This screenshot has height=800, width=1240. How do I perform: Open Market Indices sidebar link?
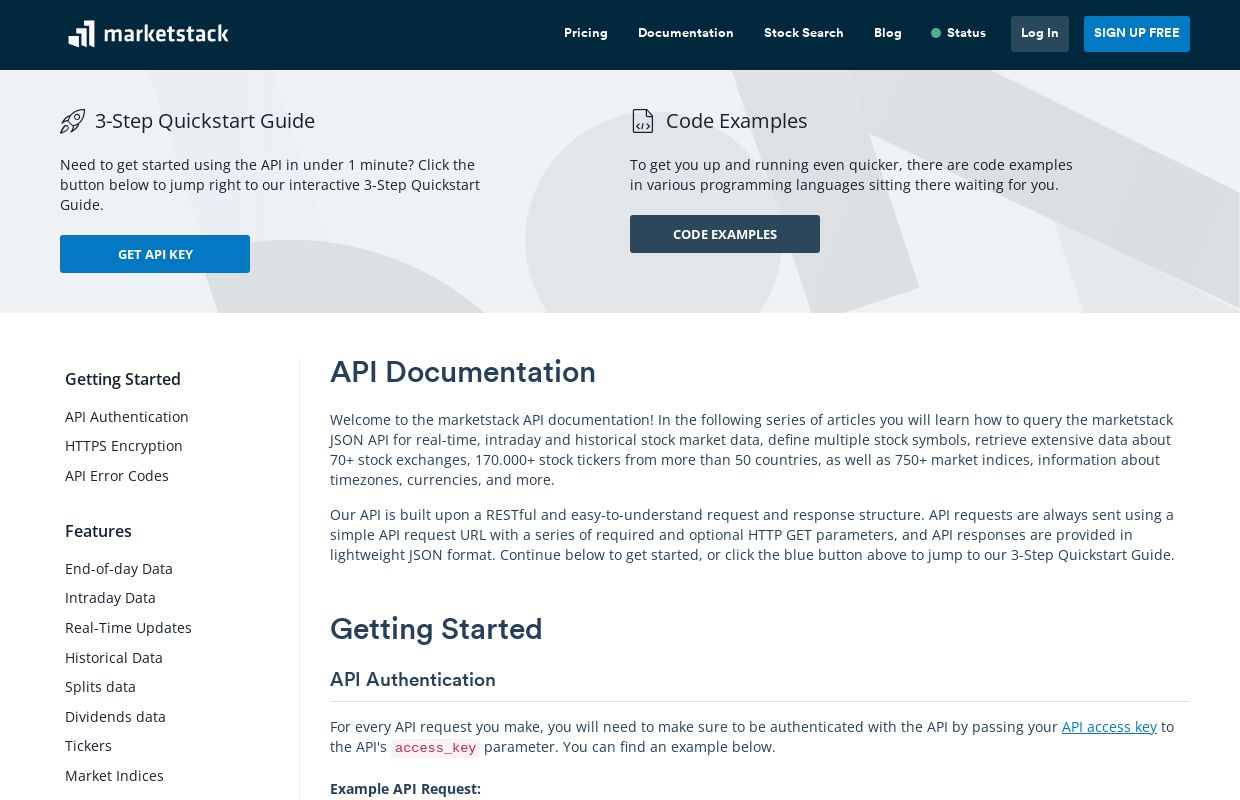tap(114, 776)
